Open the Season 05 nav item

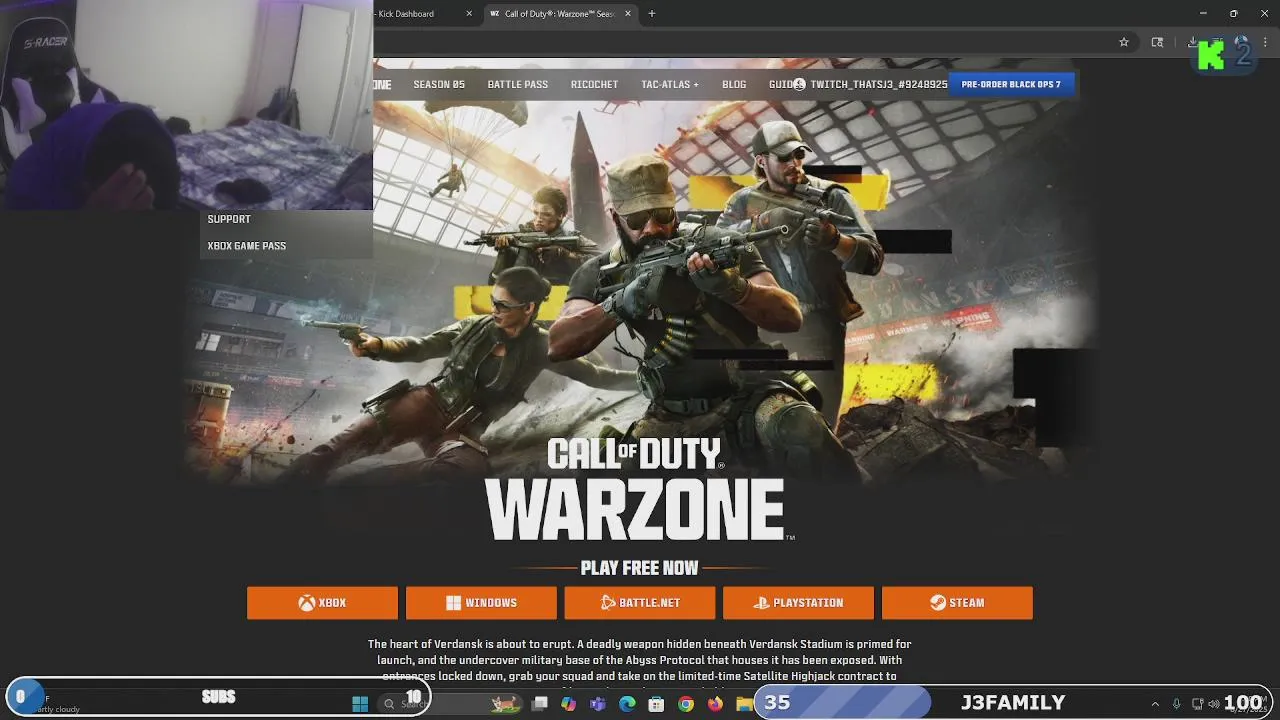click(439, 85)
